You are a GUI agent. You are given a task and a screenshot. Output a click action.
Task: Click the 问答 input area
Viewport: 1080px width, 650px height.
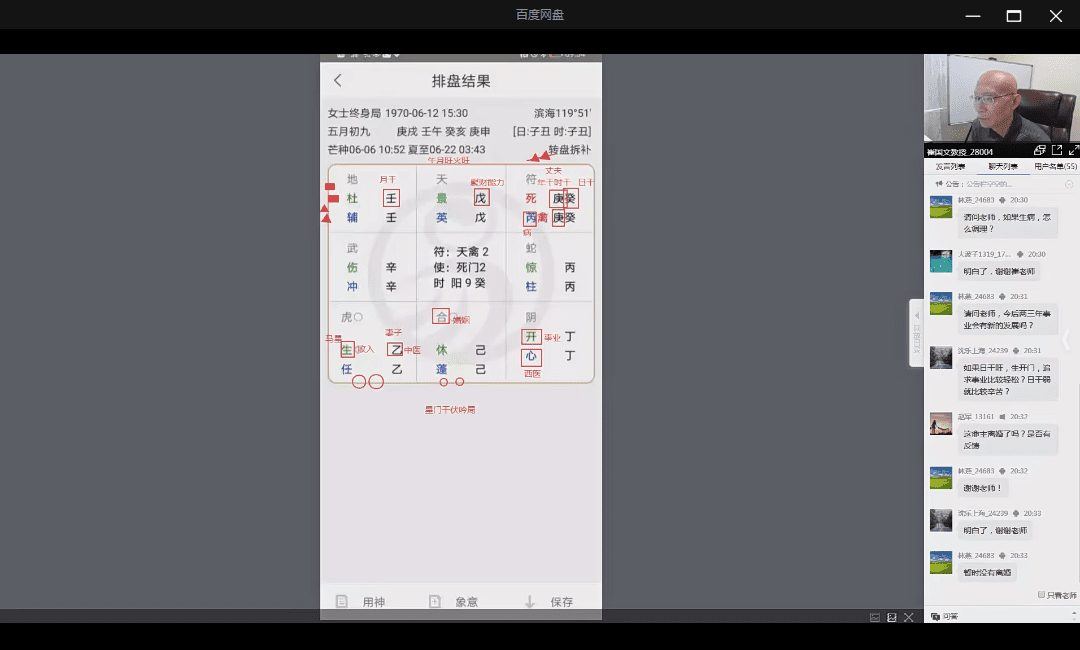pos(1000,617)
